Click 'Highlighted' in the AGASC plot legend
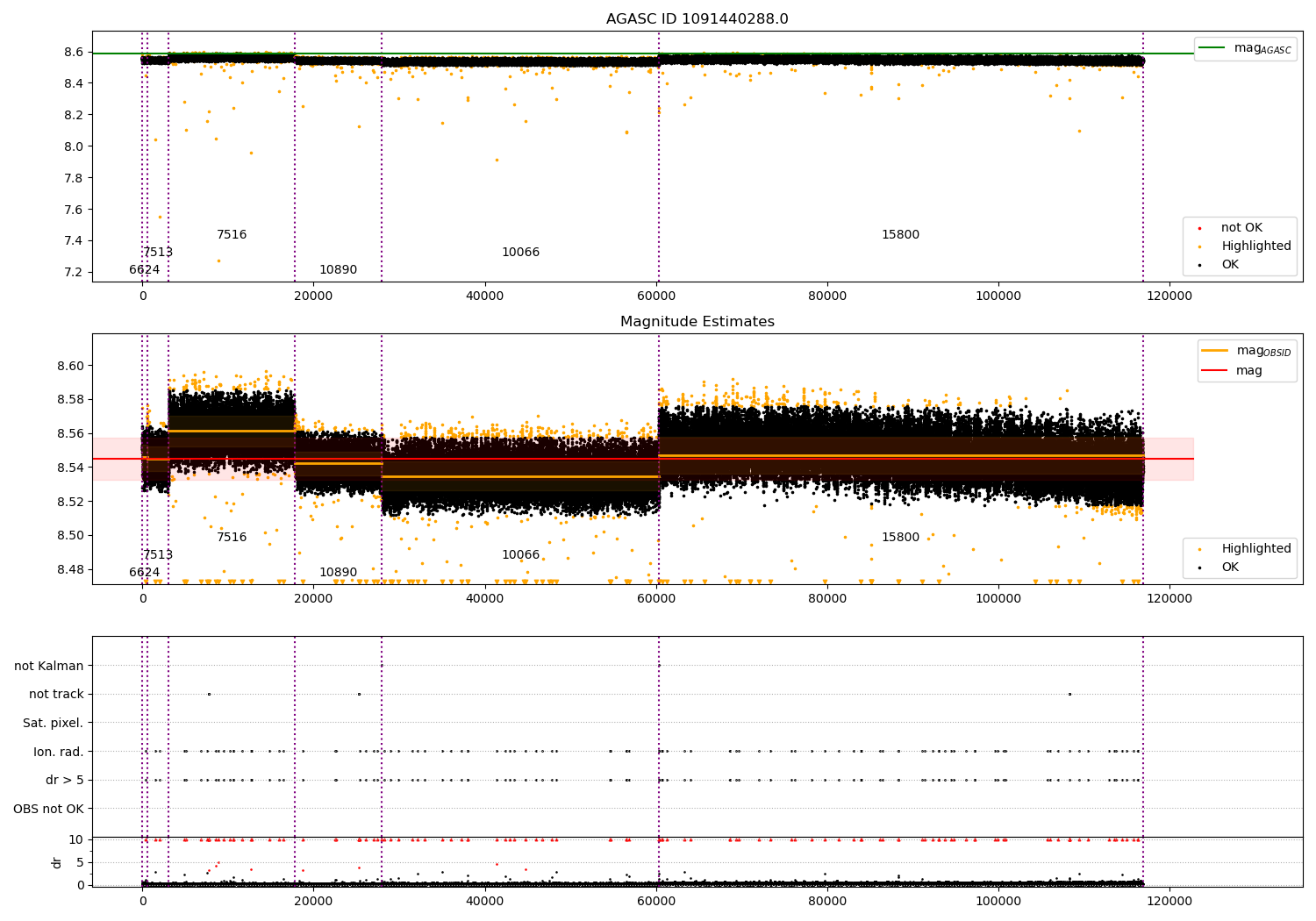1316x921 pixels. (1255, 246)
